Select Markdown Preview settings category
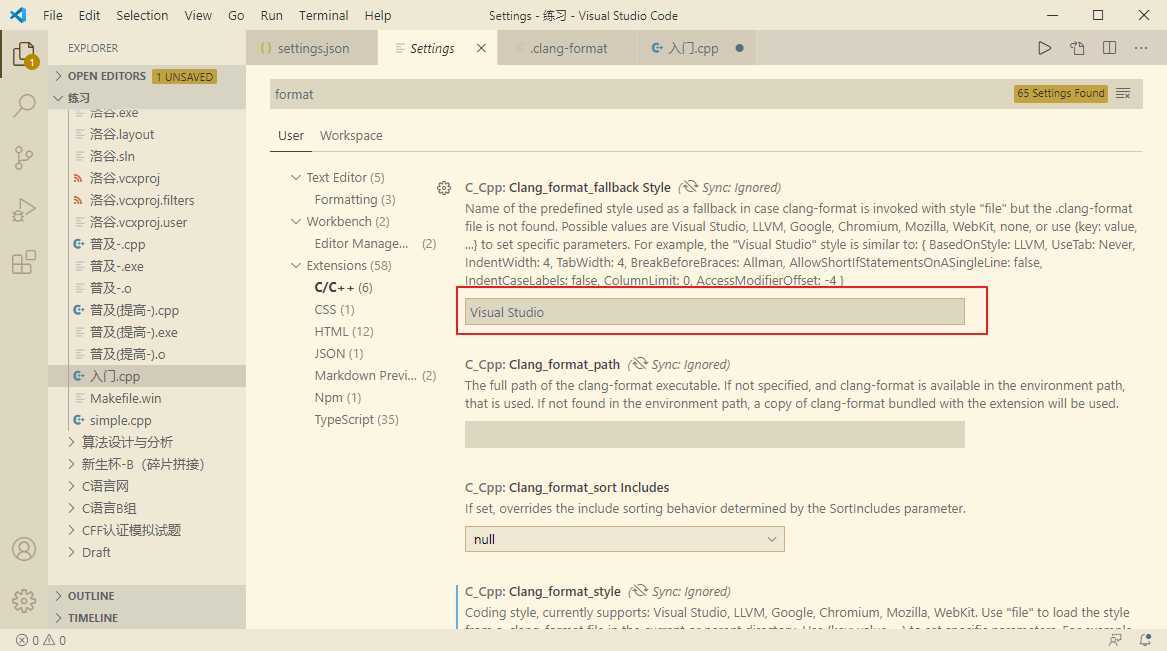The width and height of the screenshot is (1167, 651). coord(375,376)
